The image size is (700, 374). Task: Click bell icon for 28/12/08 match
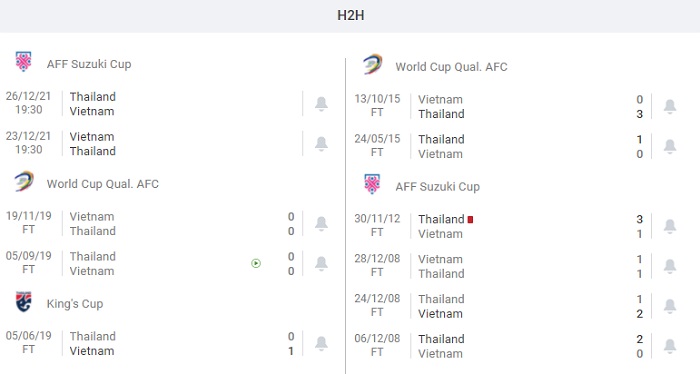[x=670, y=266]
